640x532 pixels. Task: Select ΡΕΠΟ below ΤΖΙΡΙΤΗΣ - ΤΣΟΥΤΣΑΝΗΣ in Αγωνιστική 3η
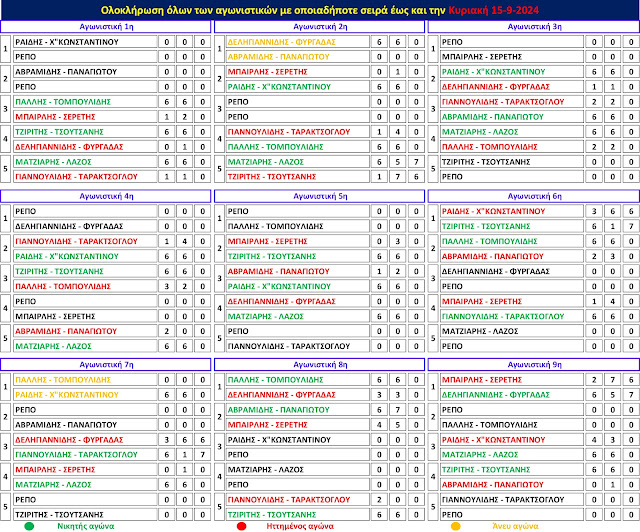point(512,177)
